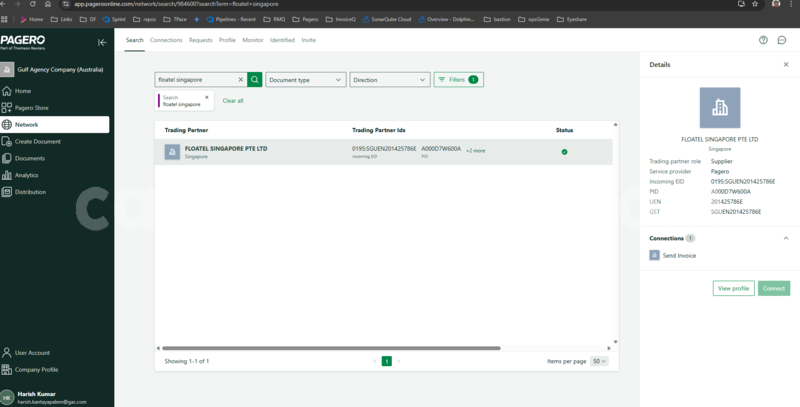Open the Direction dropdown
The width and height of the screenshot is (800, 407).
(390, 80)
